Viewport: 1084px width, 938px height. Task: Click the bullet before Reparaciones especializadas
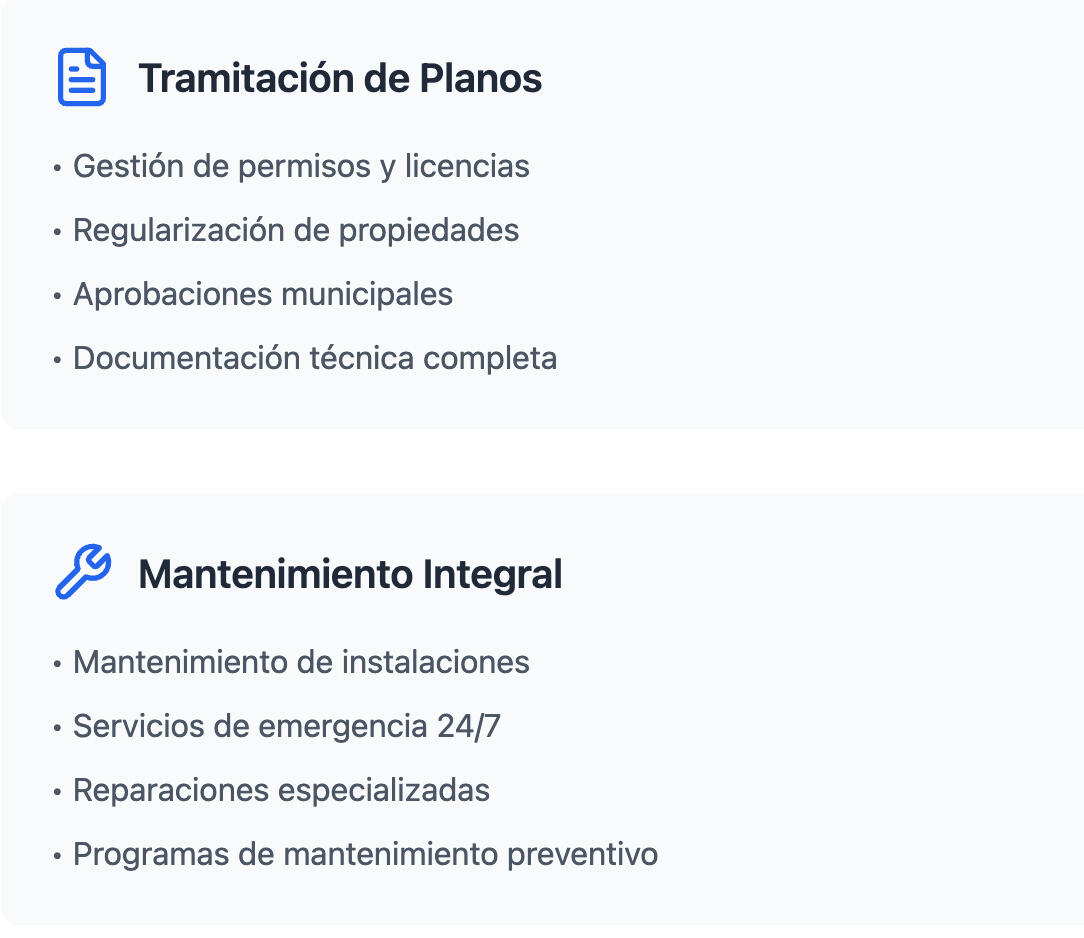point(57,791)
